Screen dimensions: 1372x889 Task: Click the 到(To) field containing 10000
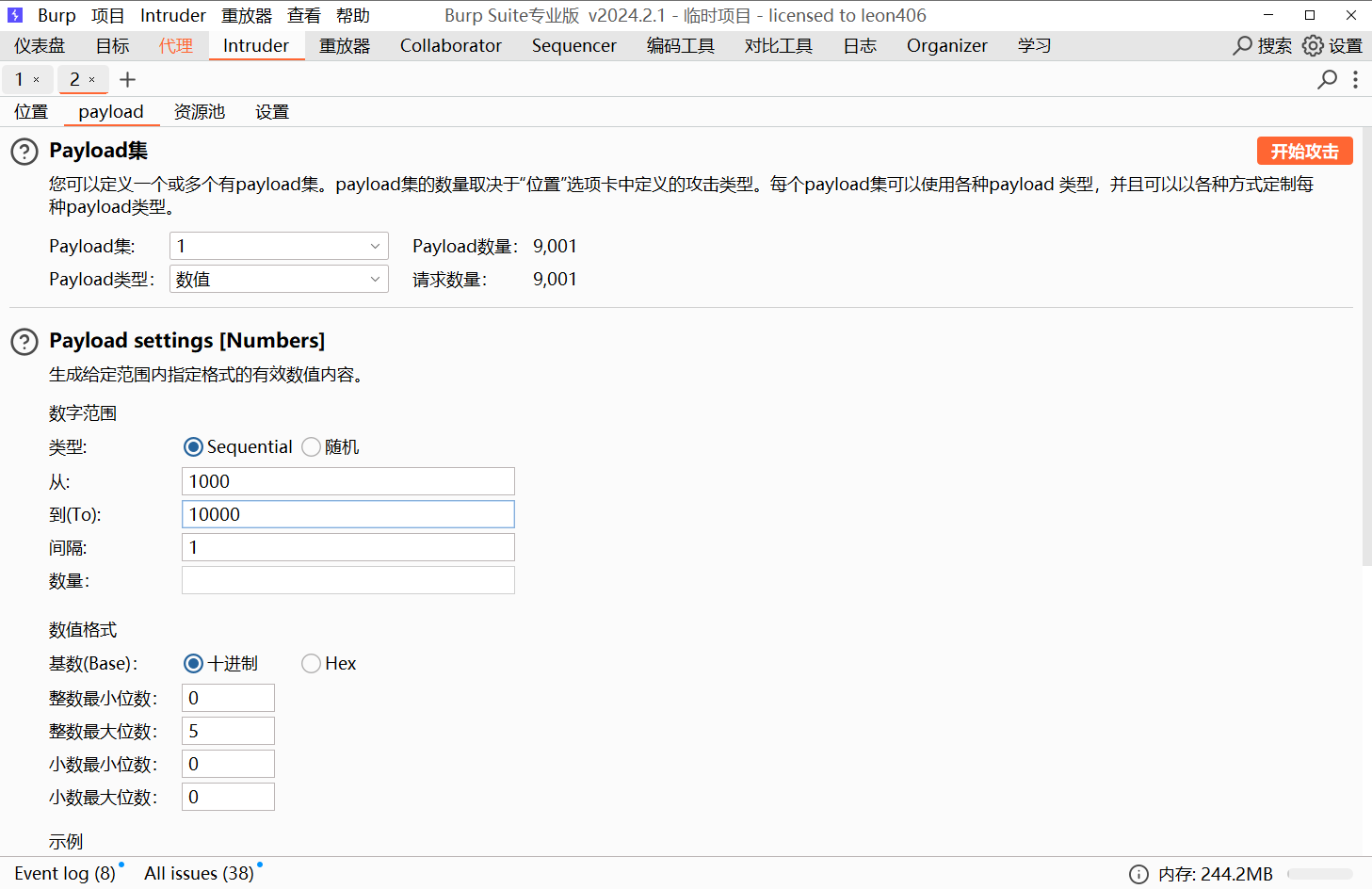coord(348,514)
